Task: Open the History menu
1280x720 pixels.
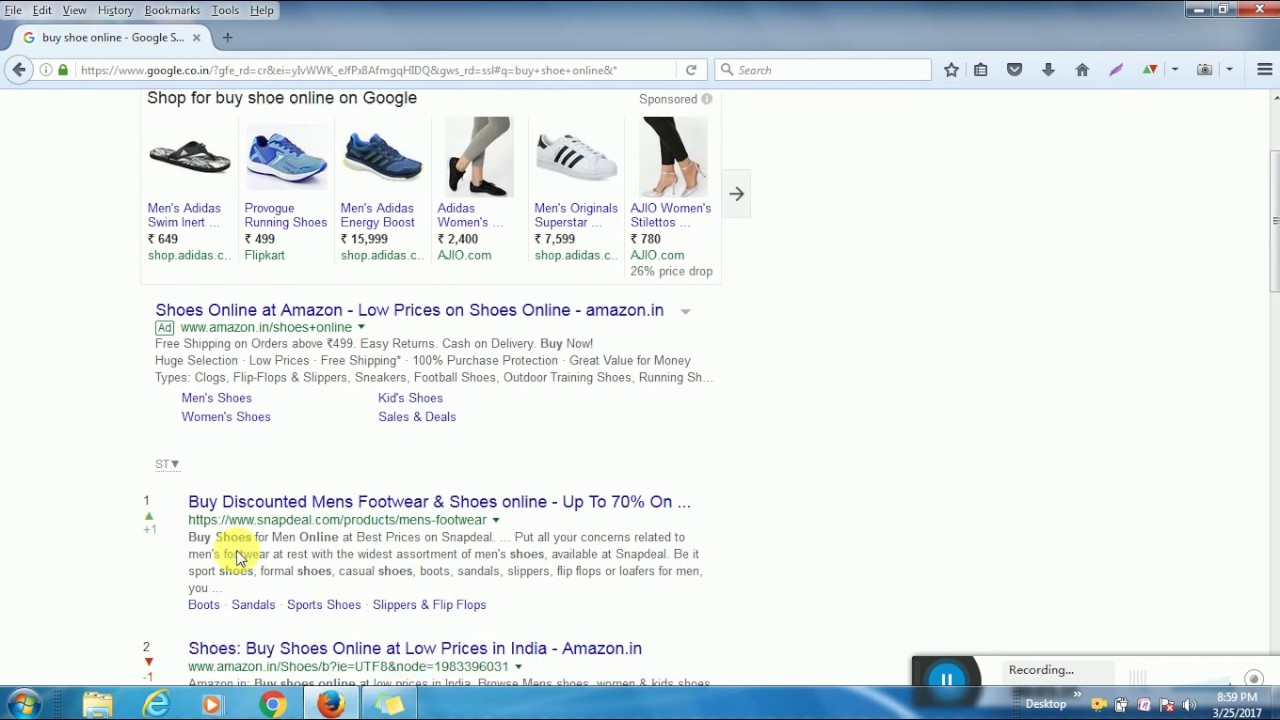Action: point(115,10)
